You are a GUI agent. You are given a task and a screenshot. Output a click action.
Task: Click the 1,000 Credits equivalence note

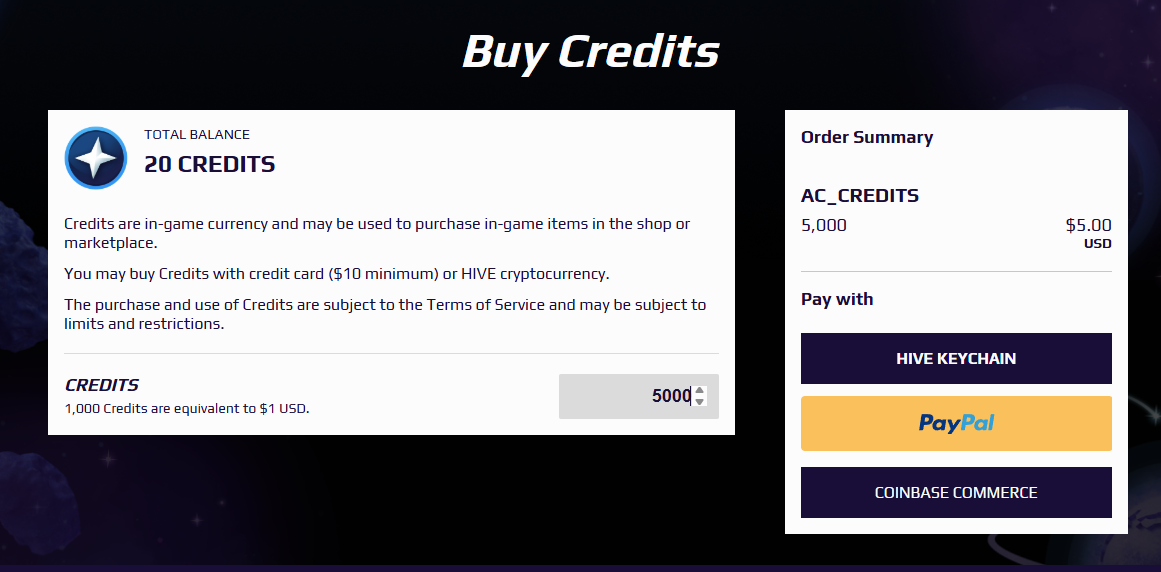pos(187,408)
